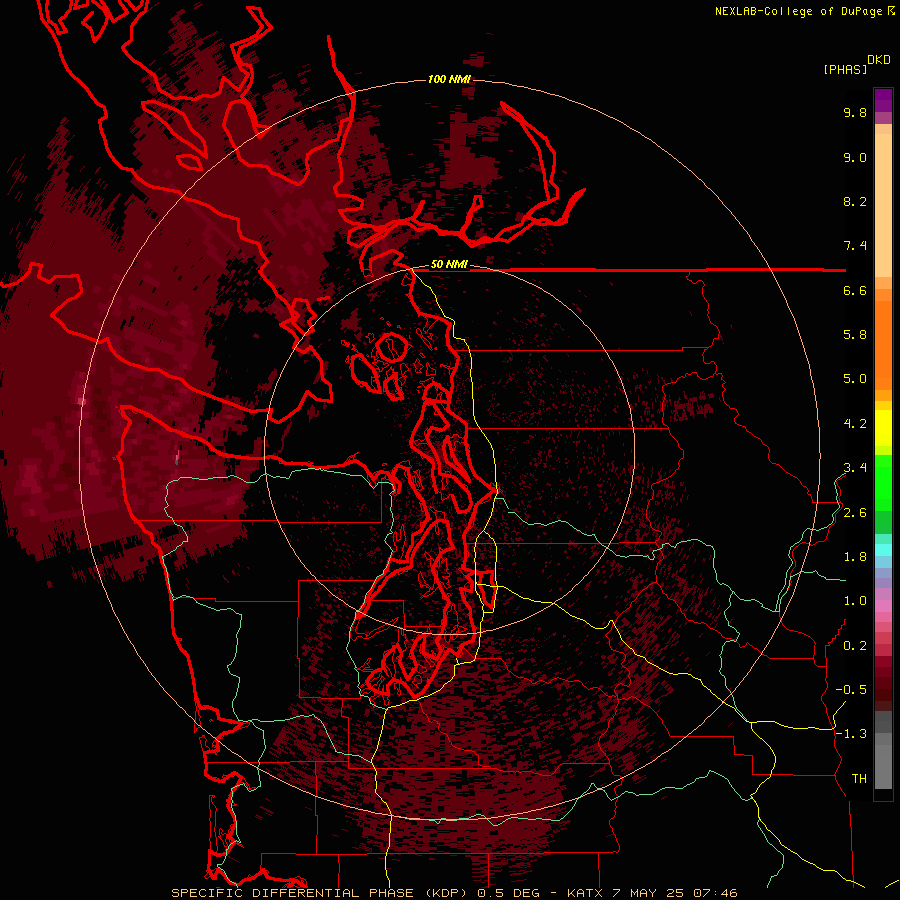Image resolution: width=900 pixels, height=900 pixels.
Task: Click the 1.0 scale value
Action: [x=855, y=601]
